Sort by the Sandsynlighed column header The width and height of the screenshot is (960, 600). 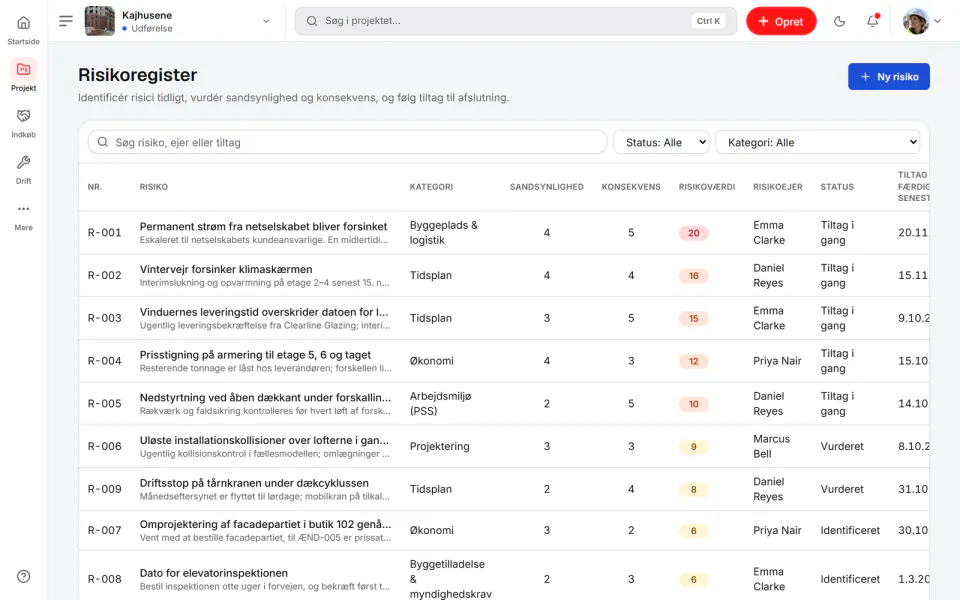pos(547,187)
